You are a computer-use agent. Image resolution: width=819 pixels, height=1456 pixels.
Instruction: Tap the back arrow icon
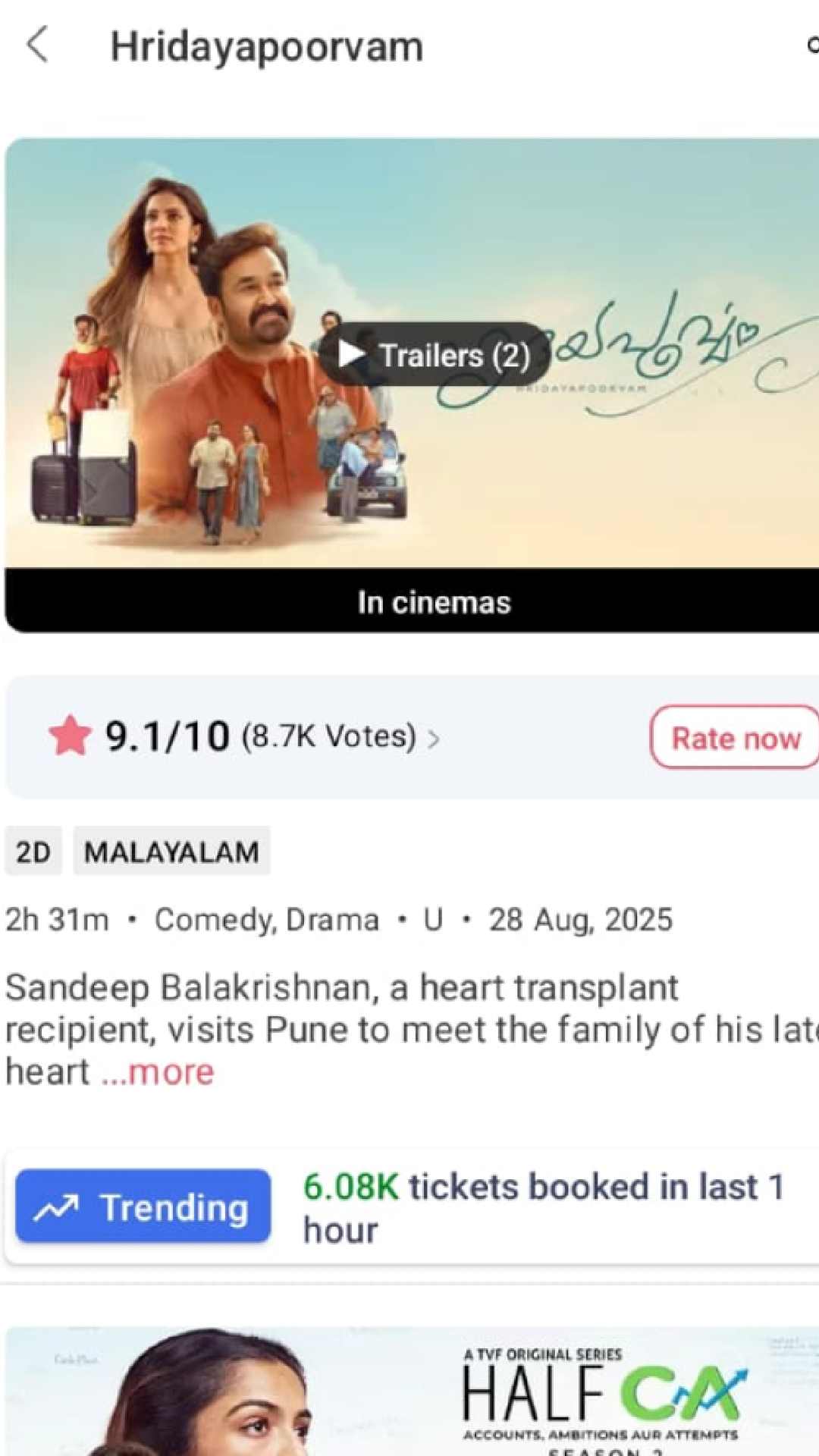point(37,44)
